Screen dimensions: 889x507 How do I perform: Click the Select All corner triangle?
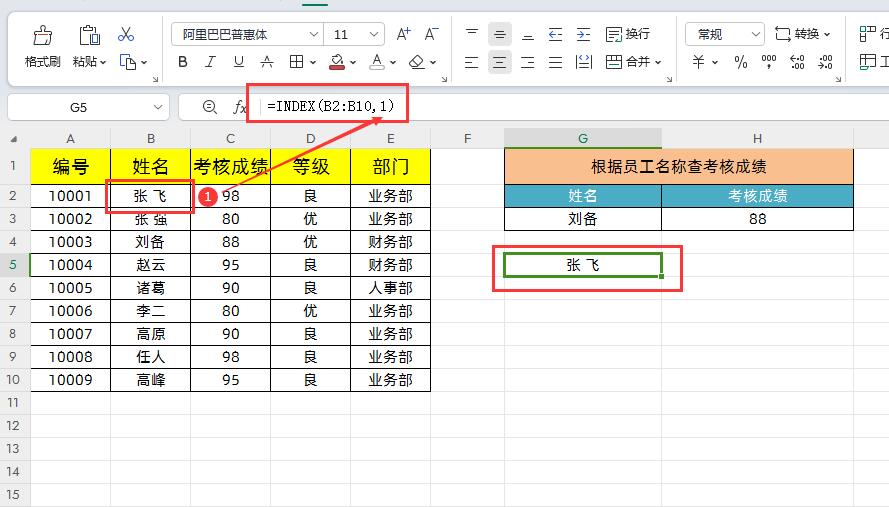click(14, 139)
